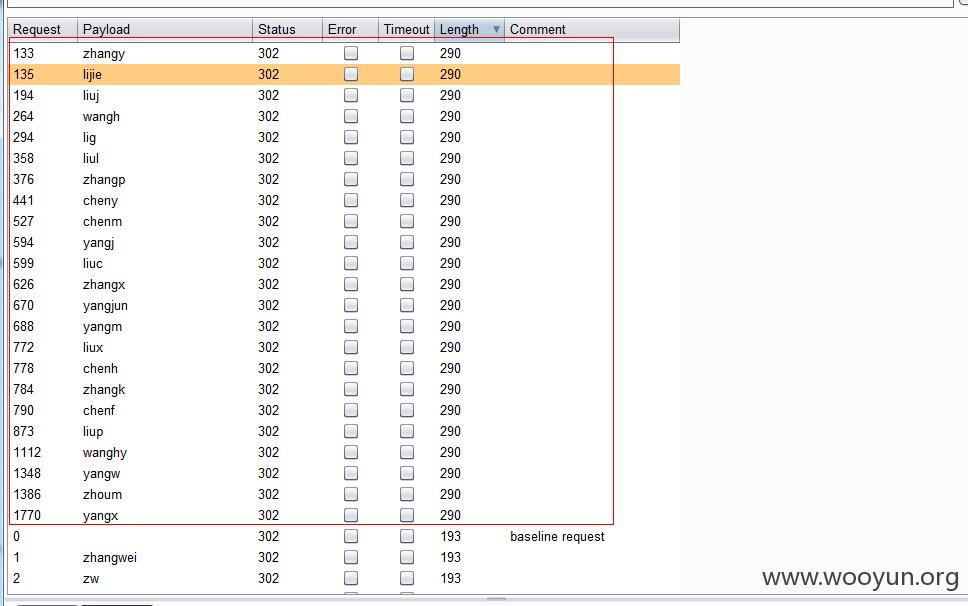Click length value 193 for zhangwei

click(450, 557)
